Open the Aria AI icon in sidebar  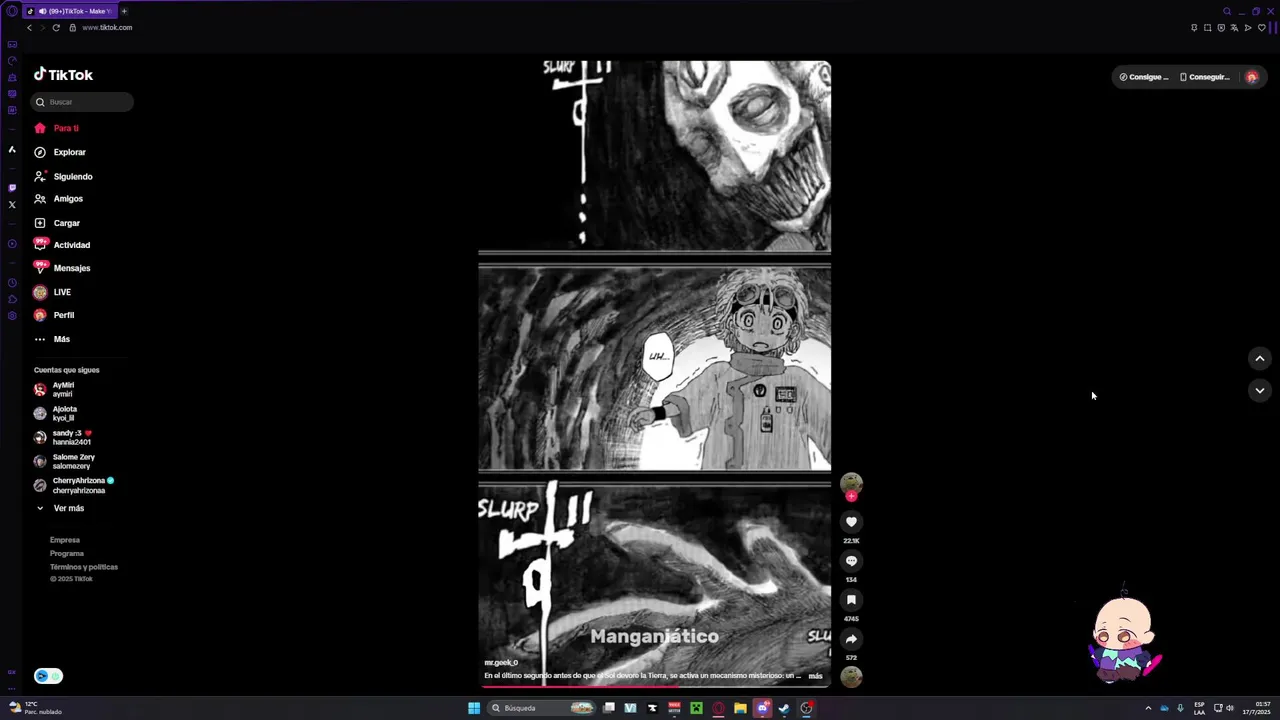coord(12,149)
